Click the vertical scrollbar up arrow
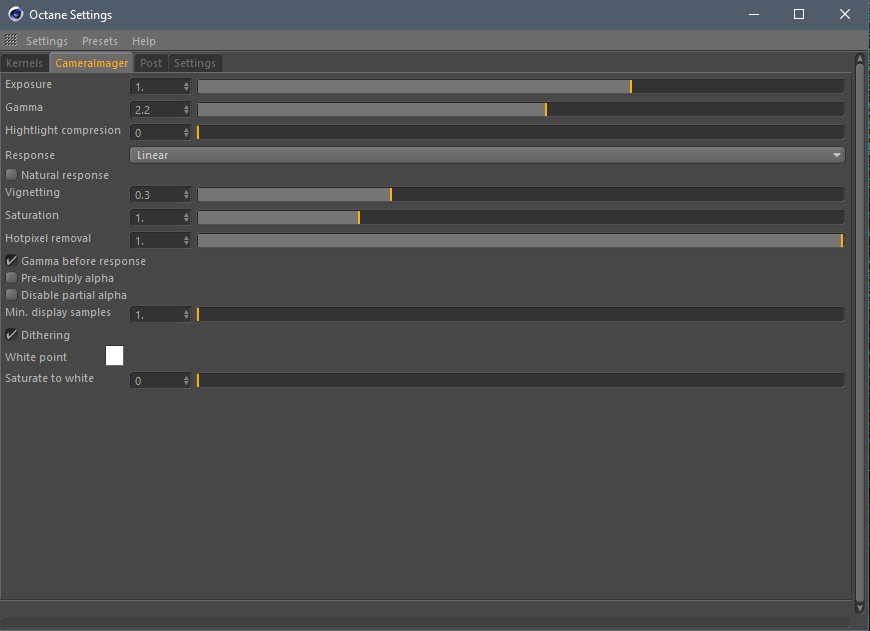The width and height of the screenshot is (870, 631). 860,58
